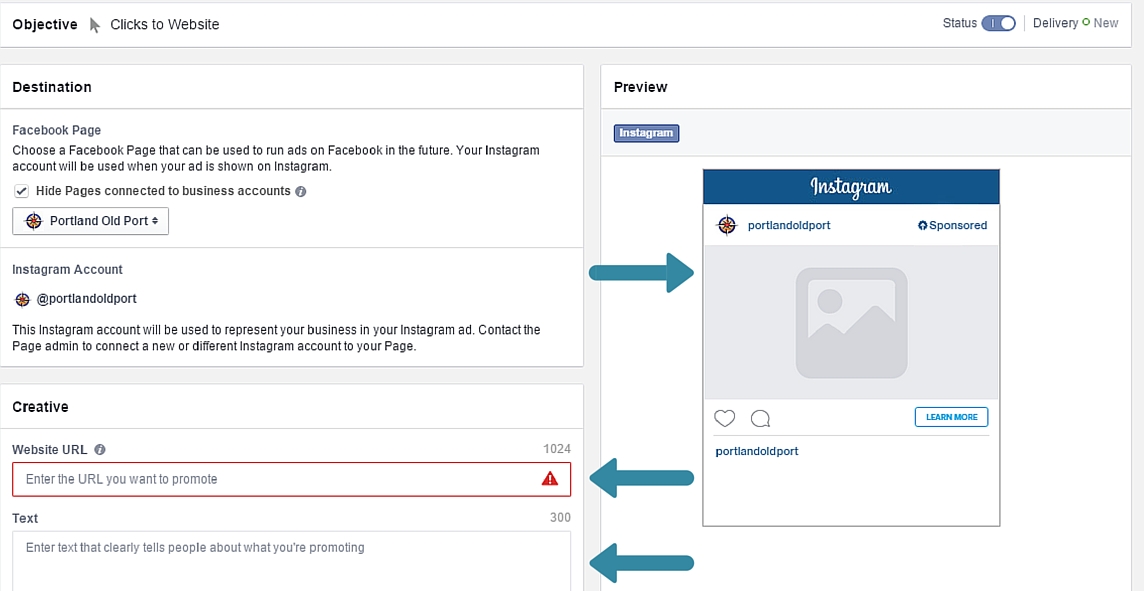Click the comment bubble icon in preview
Screen dimensions: 1144x591
coord(760,419)
